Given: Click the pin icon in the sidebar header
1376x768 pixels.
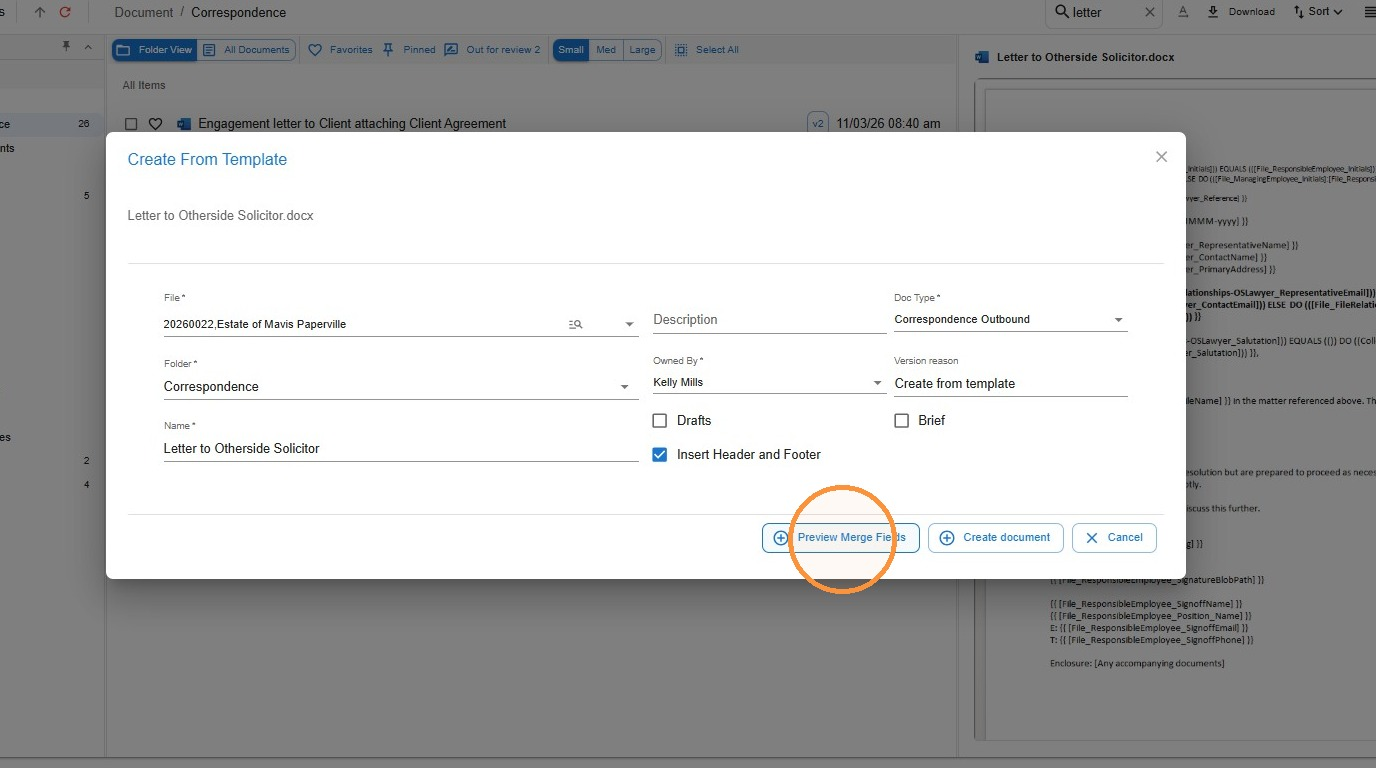Looking at the screenshot, I should 66,47.
